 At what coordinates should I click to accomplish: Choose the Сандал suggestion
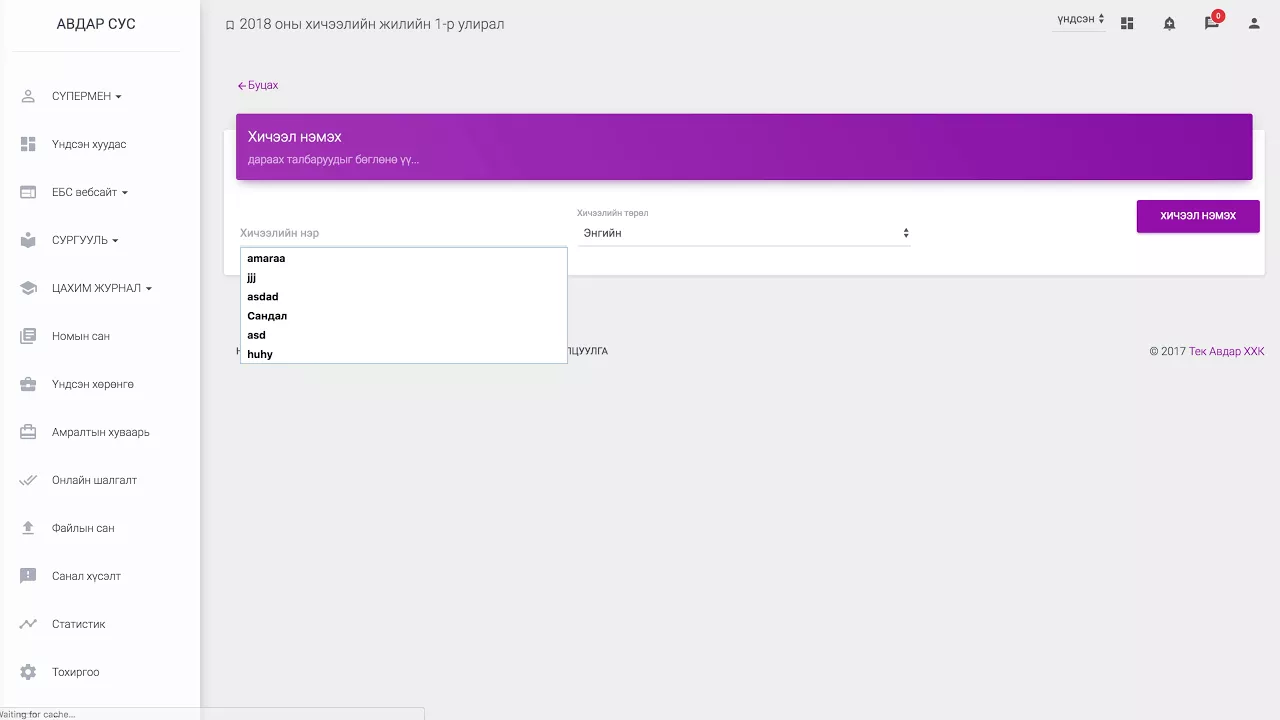[x=404, y=315]
